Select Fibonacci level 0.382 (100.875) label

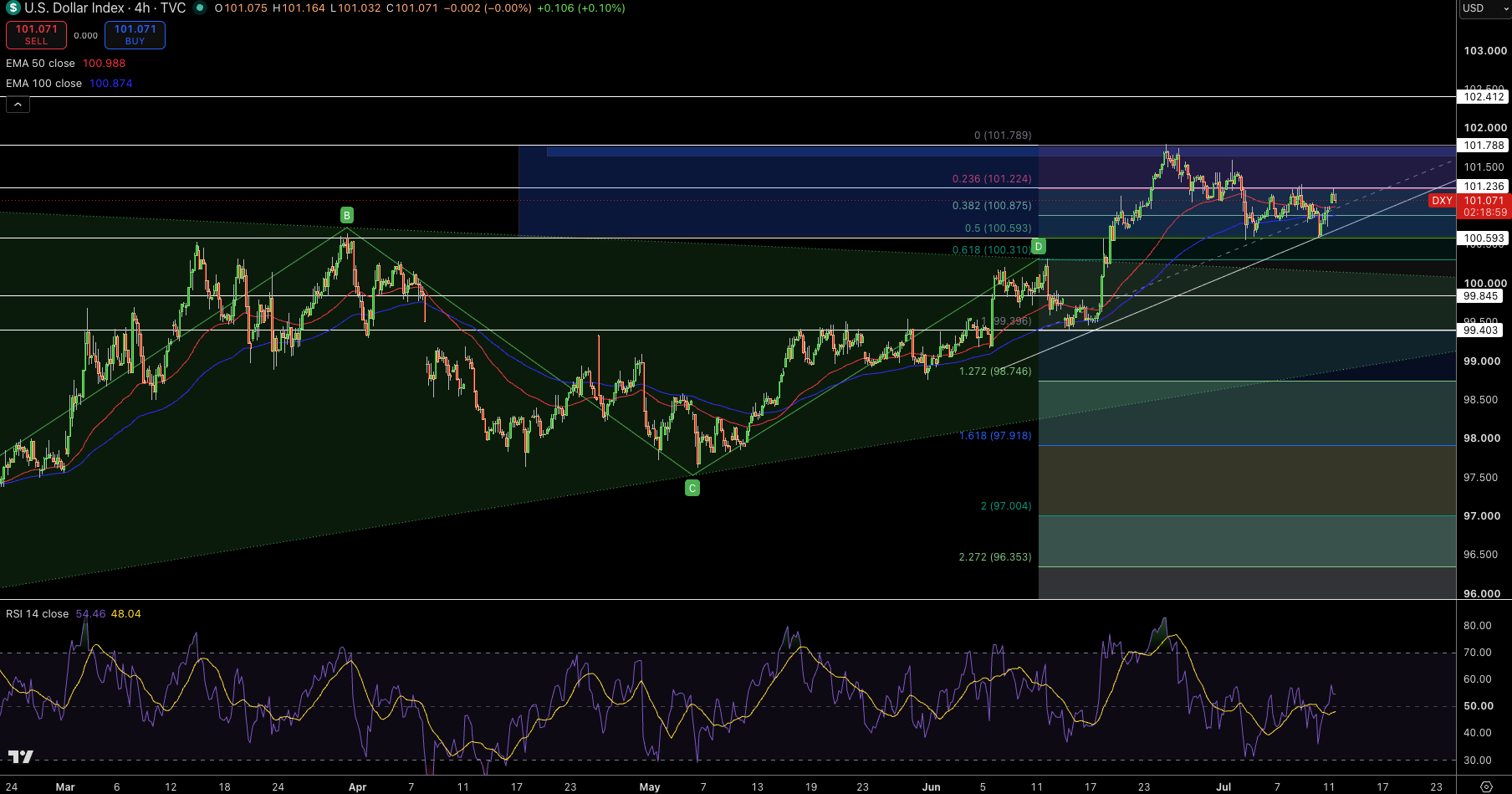point(992,206)
